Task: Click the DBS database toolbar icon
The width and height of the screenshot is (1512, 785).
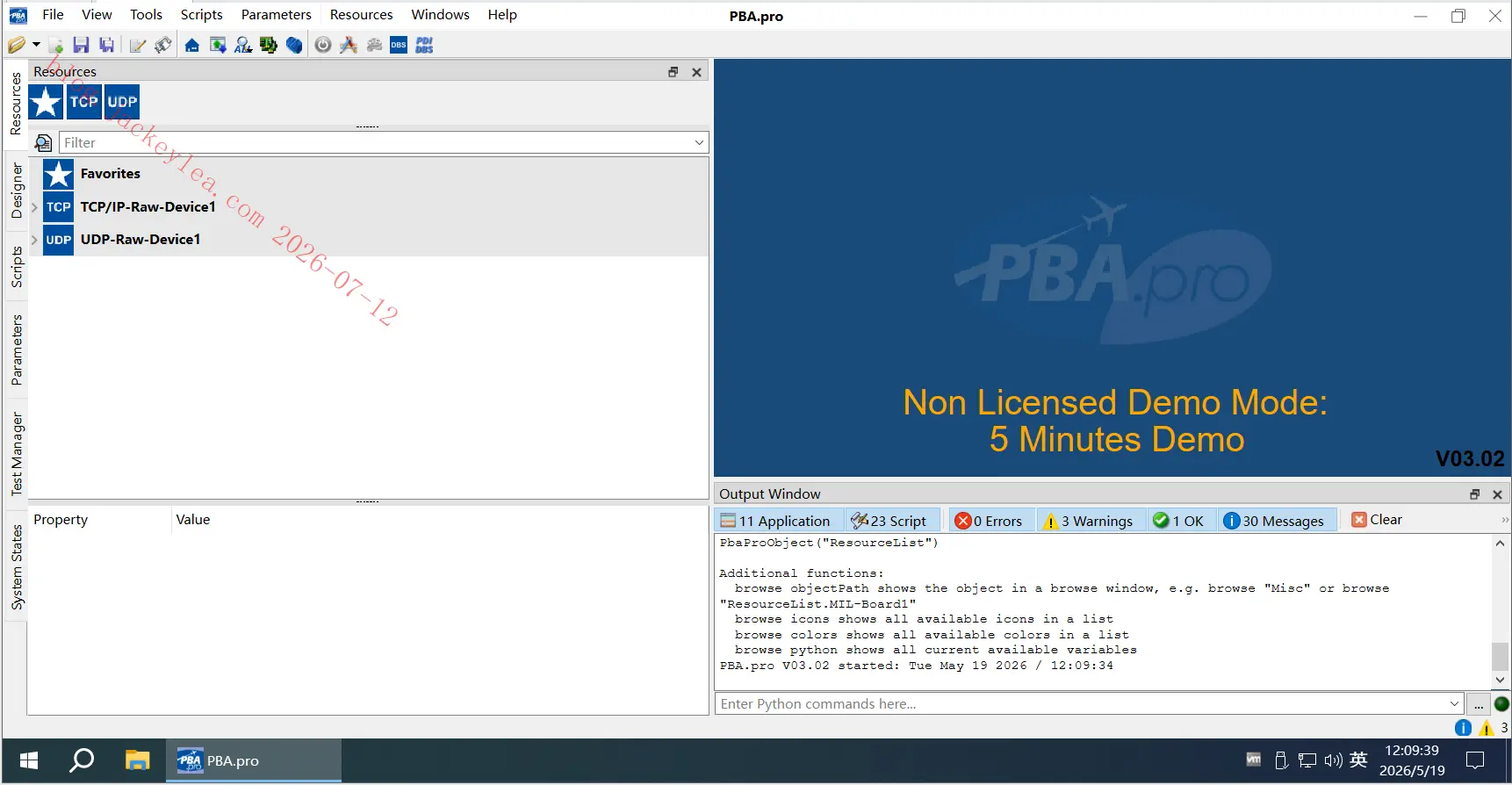Action: (x=399, y=46)
